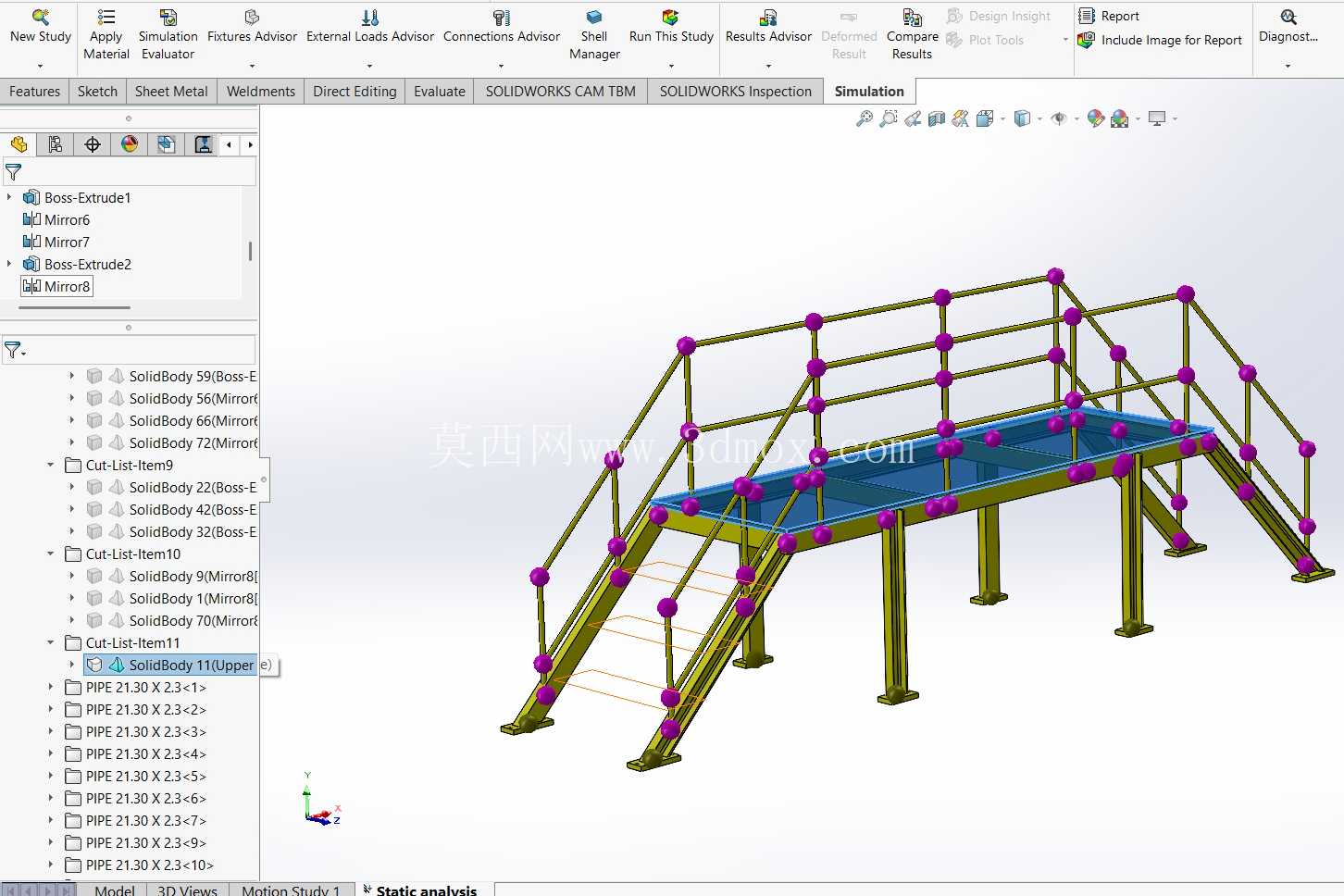Open the Connections Advisor
Screen dimensions: 1344x896
(x=501, y=26)
